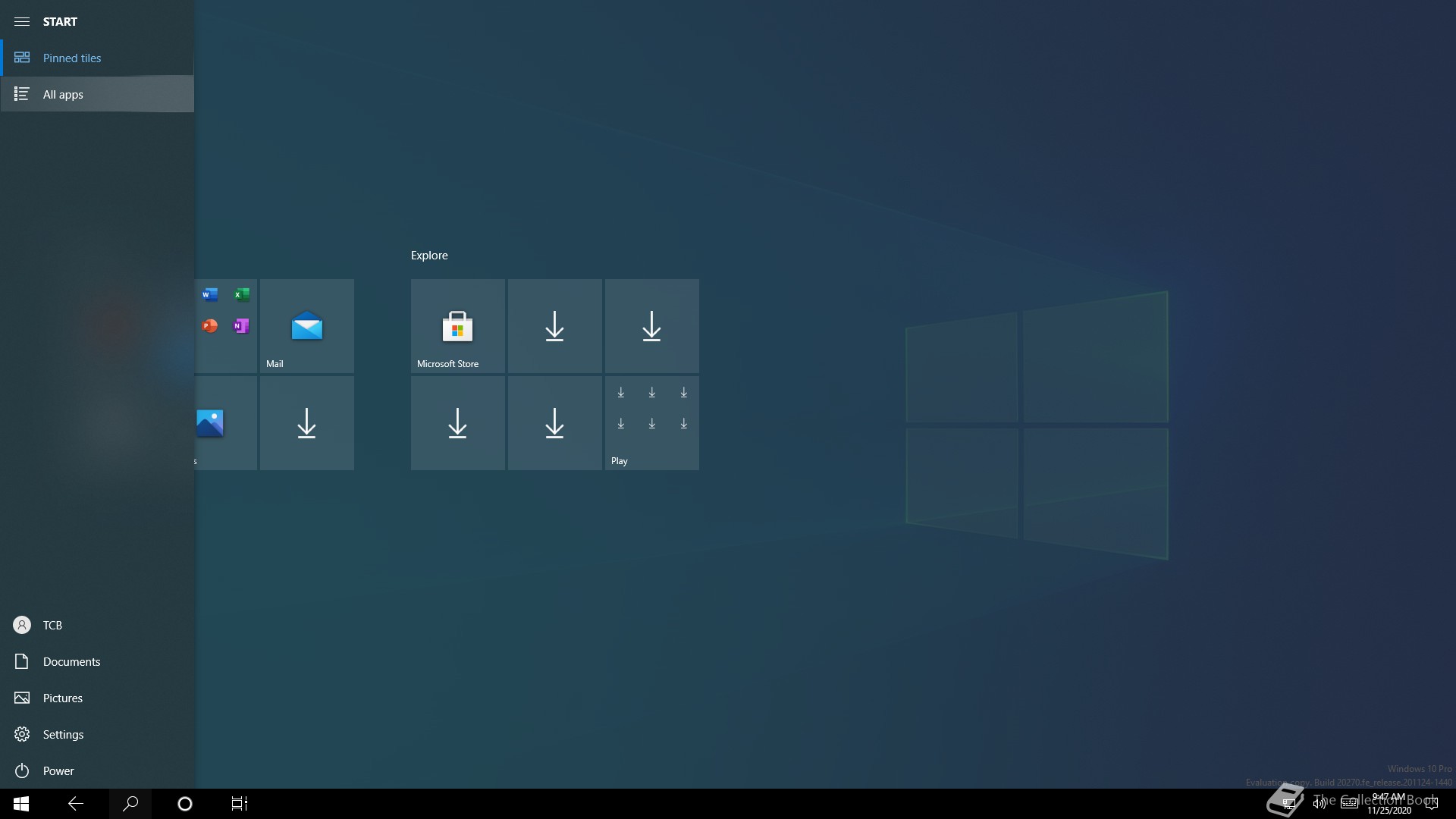Image resolution: width=1456 pixels, height=819 pixels.
Task: Click the taskbar Back arrow
Action: click(76, 804)
